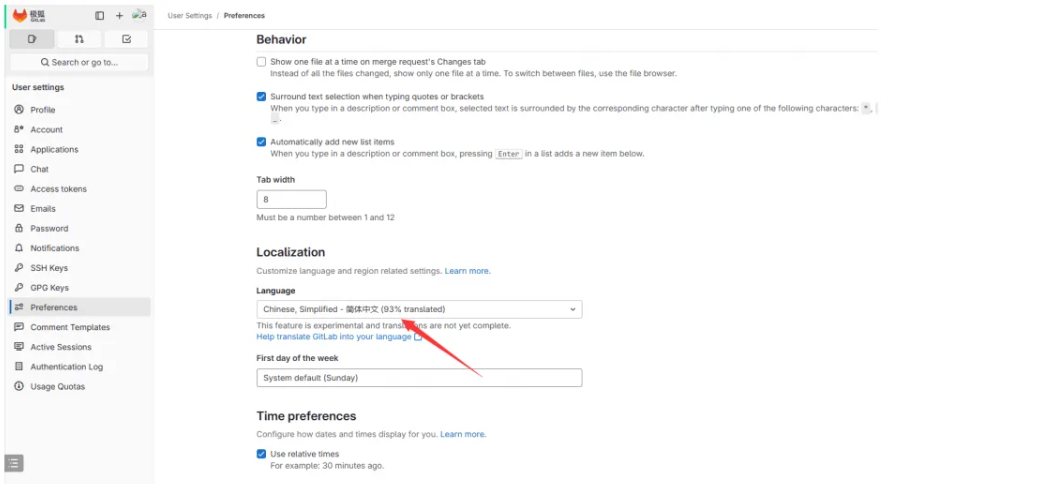Screen dimensions: 1044x484
Task: Click the plus create new icon
Action: (119, 15)
